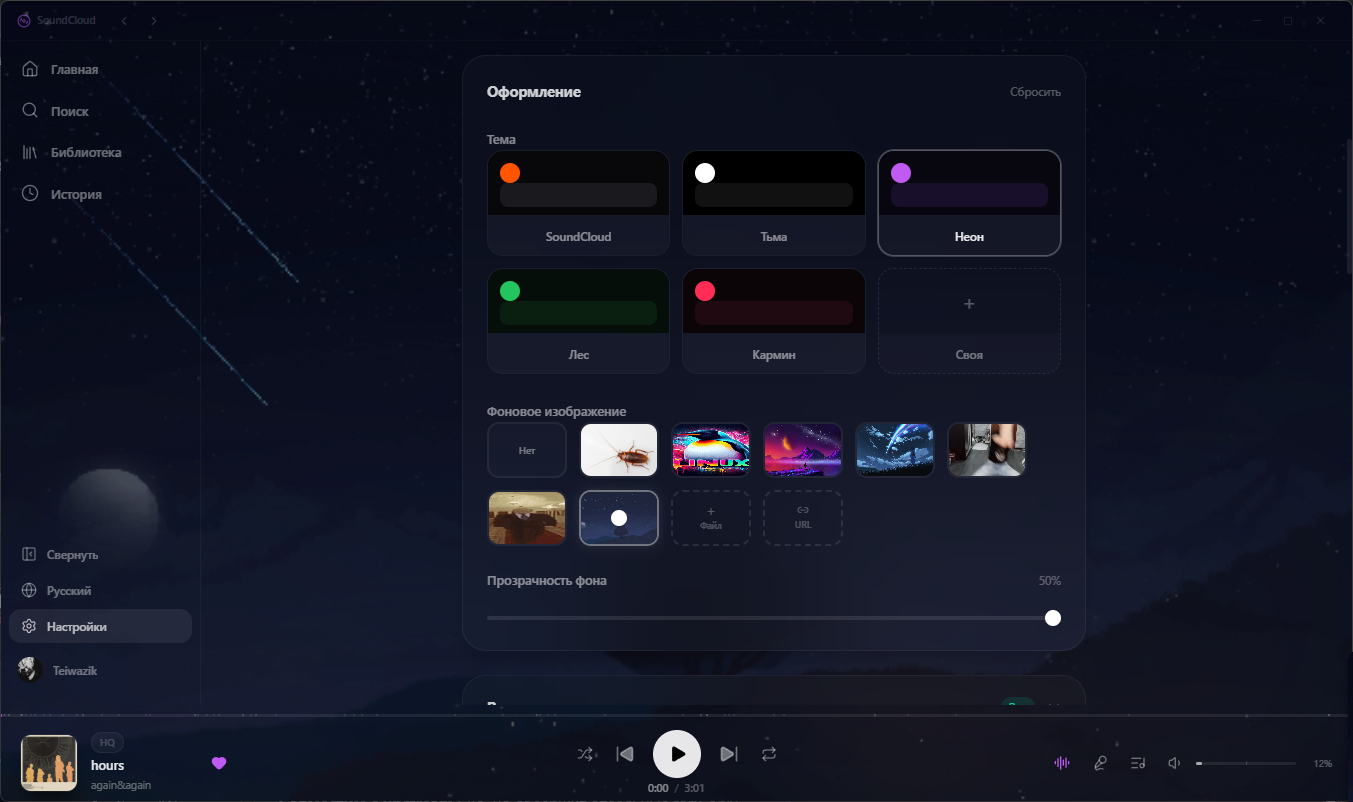Viewport: 1353px width, 802px height.
Task: Click the 50% opacity value
Action: 1050,581
